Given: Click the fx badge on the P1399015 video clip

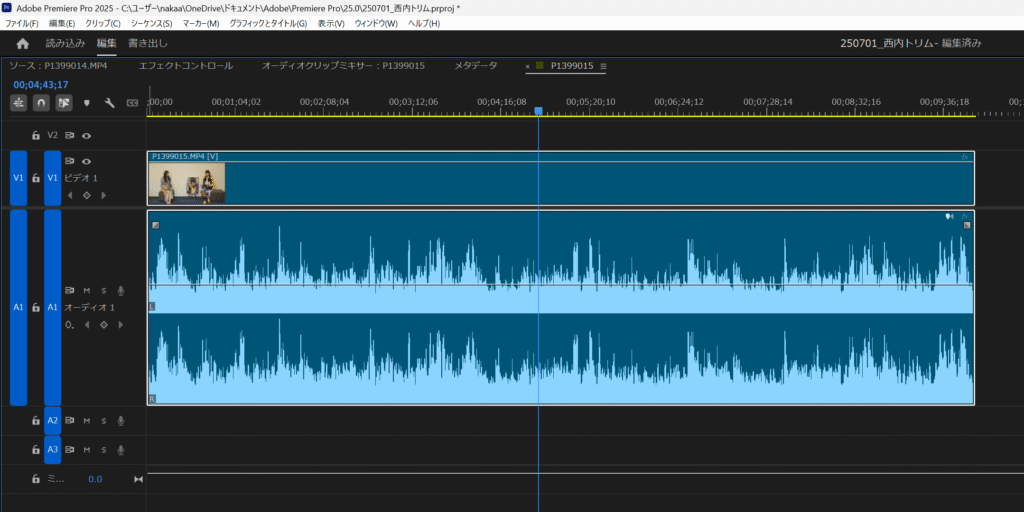Looking at the screenshot, I should [965, 157].
